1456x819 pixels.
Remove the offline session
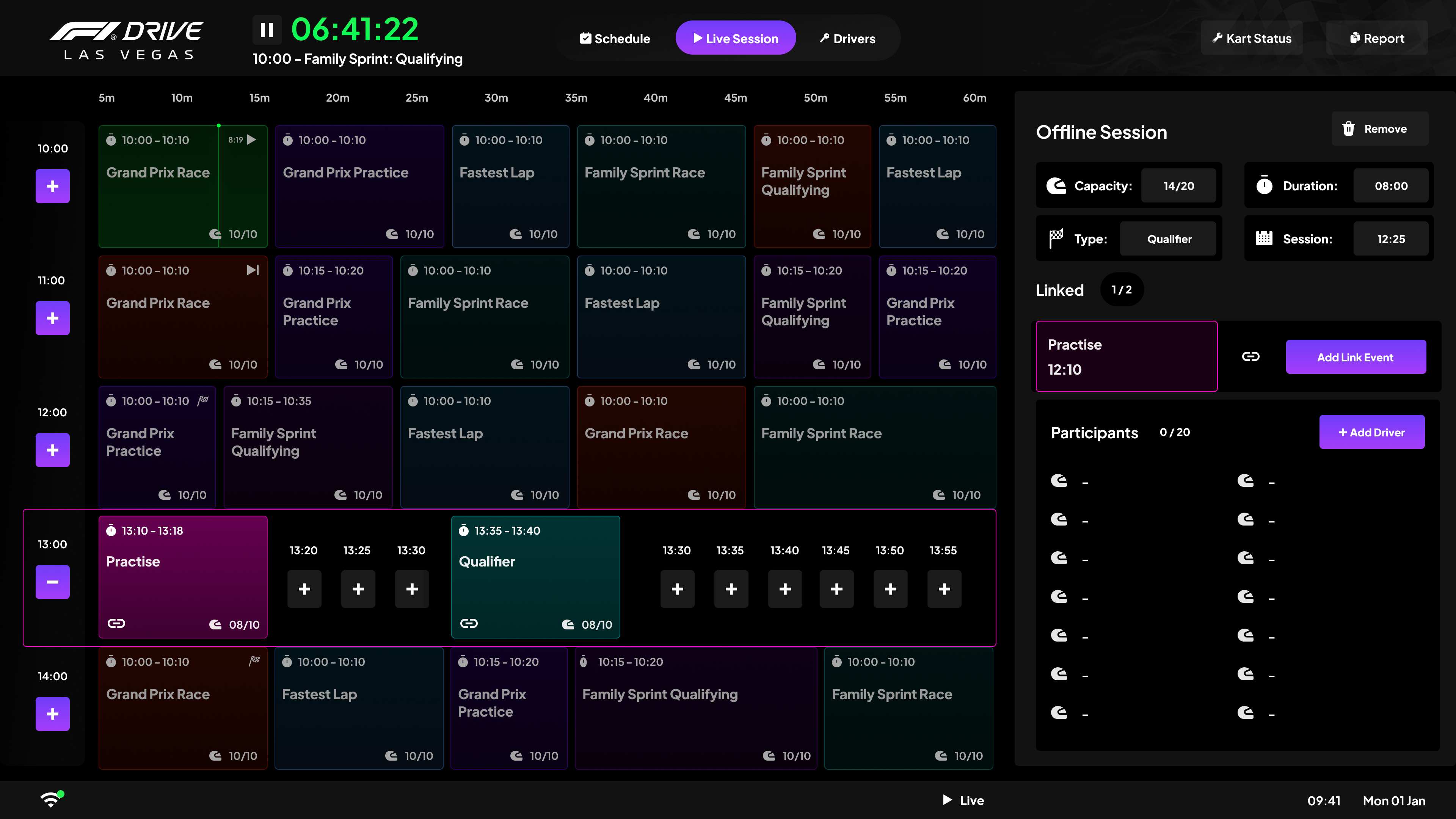[1379, 129]
